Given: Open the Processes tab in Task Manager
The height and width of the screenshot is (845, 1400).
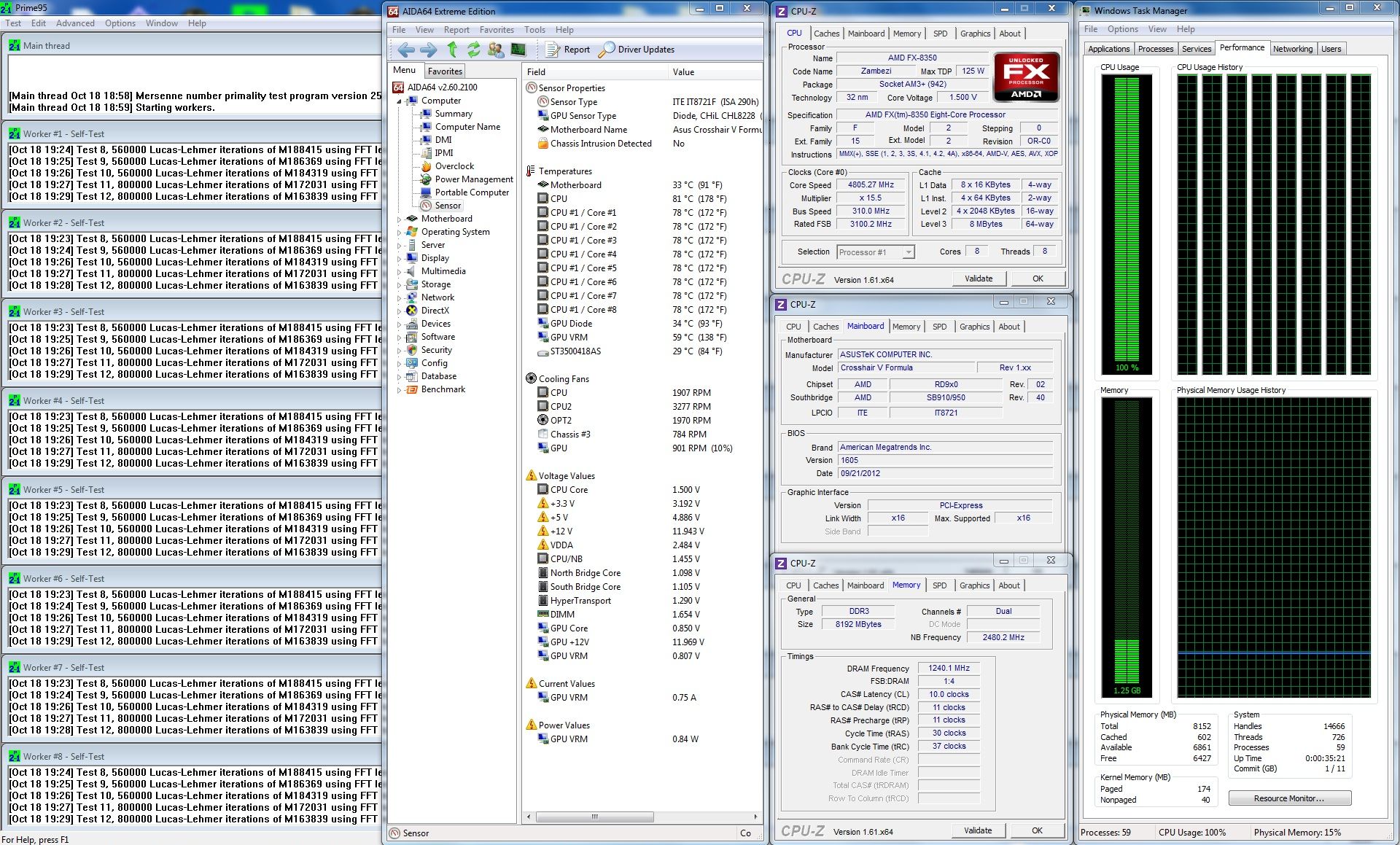Looking at the screenshot, I should (x=1155, y=49).
